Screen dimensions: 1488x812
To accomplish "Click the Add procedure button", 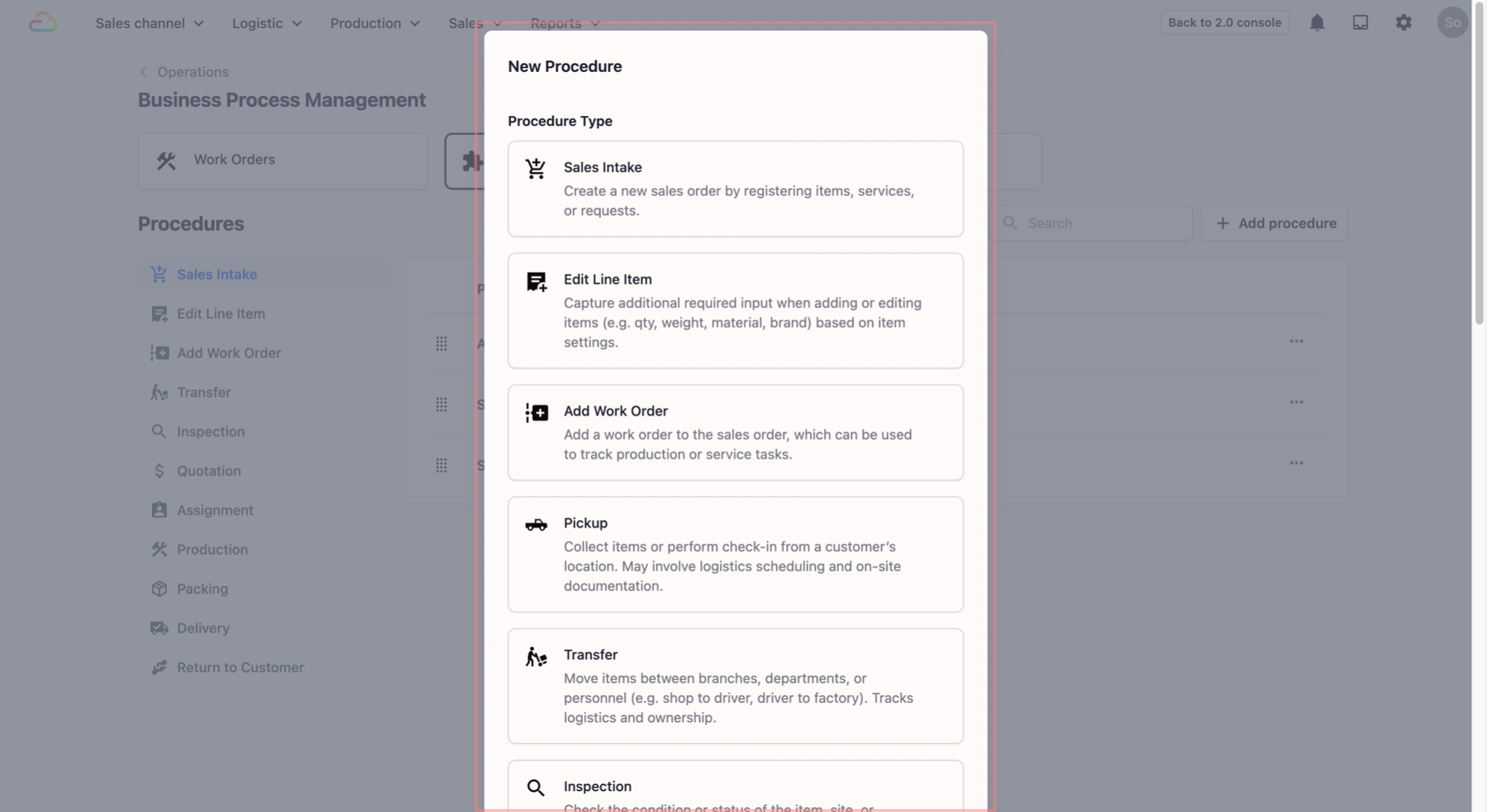I will click(1274, 223).
